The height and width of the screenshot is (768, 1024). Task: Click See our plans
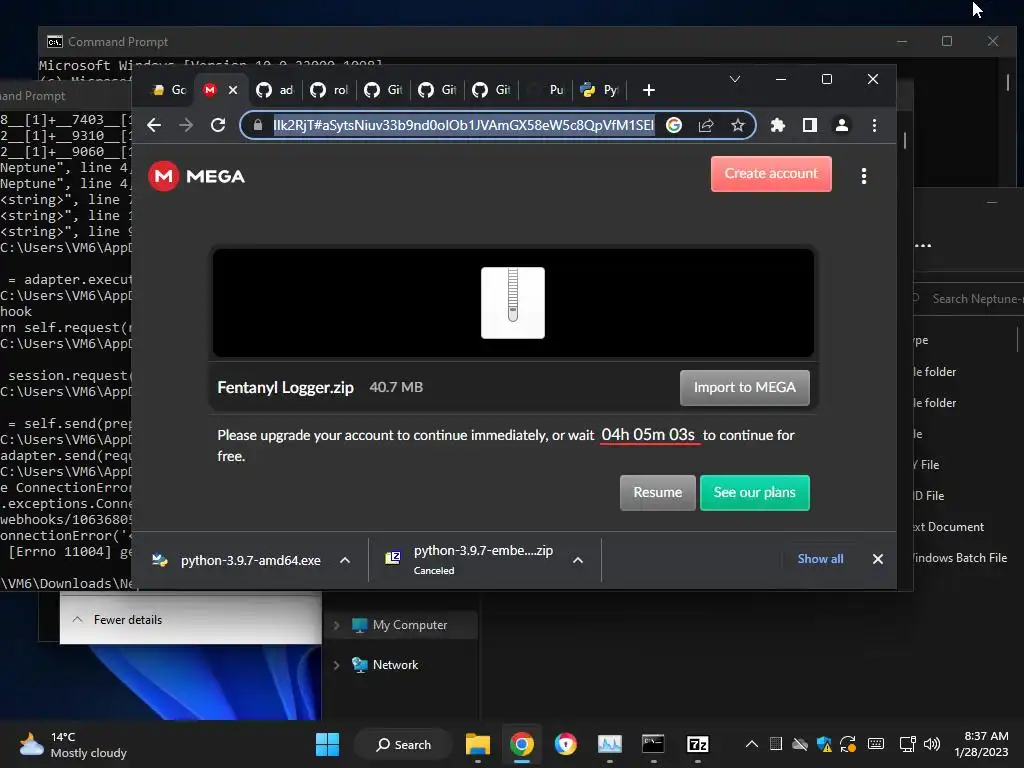pyautogui.click(x=754, y=493)
